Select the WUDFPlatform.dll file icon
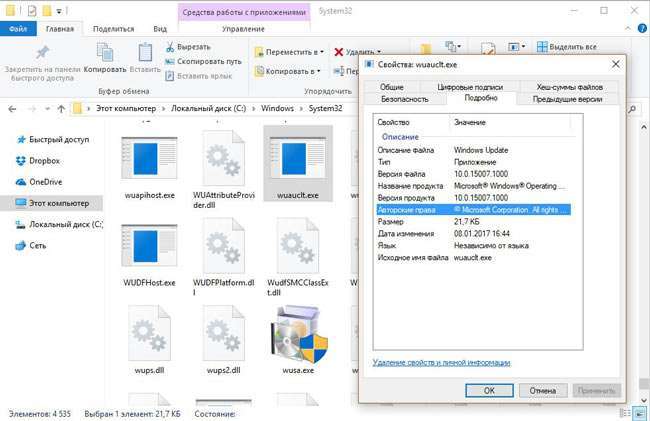Image resolution: width=650 pixels, height=421 pixels. click(x=223, y=246)
